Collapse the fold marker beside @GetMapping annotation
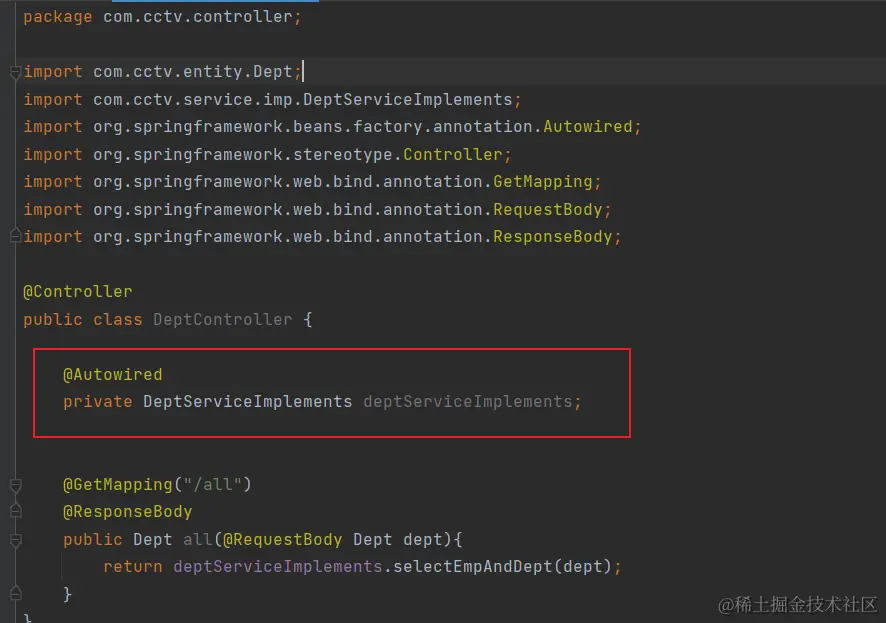This screenshot has width=886, height=623. (16, 485)
